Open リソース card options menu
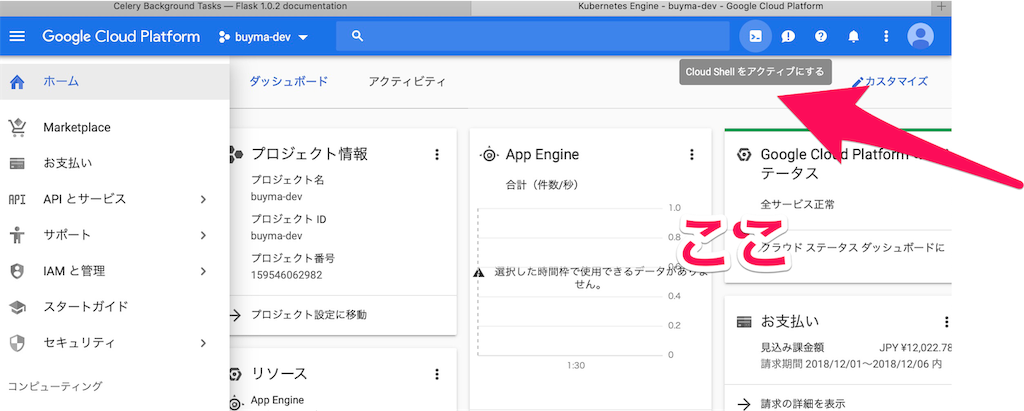Viewport: 1024px width, 411px height. coord(437,374)
